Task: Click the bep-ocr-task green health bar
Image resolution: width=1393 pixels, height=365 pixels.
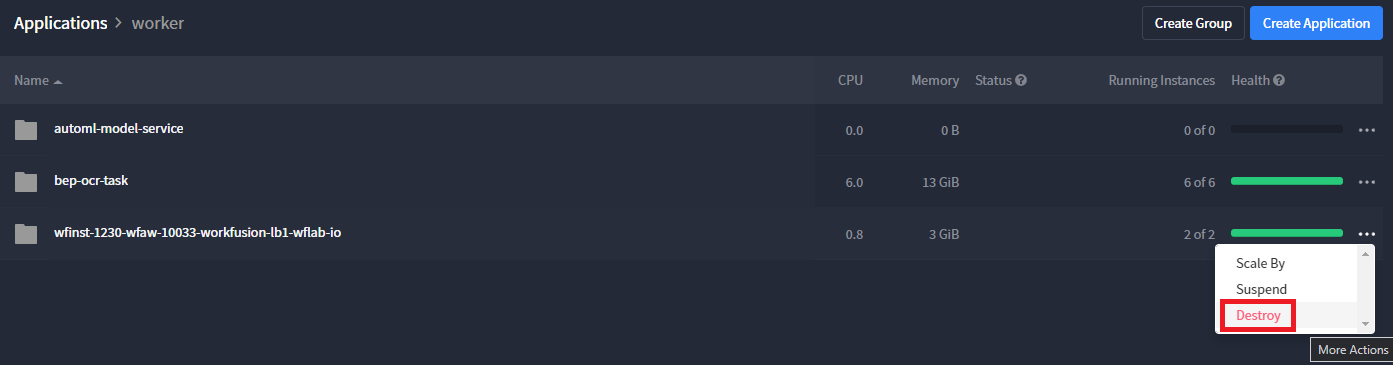Action: pos(1286,181)
